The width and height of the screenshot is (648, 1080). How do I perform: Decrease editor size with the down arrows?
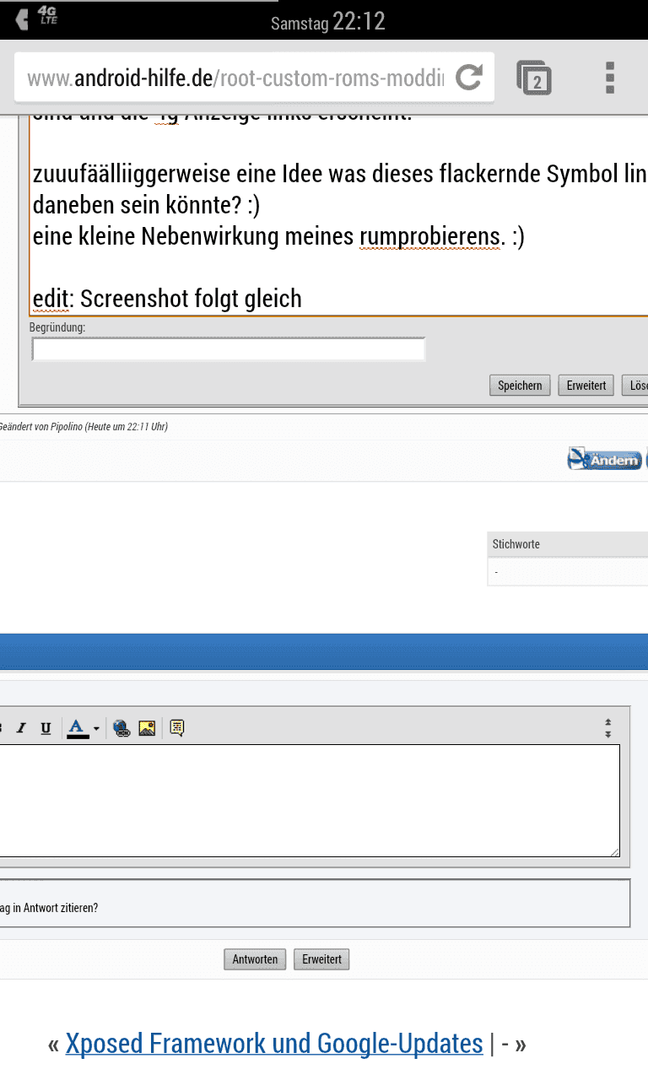pyautogui.click(x=608, y=734)
